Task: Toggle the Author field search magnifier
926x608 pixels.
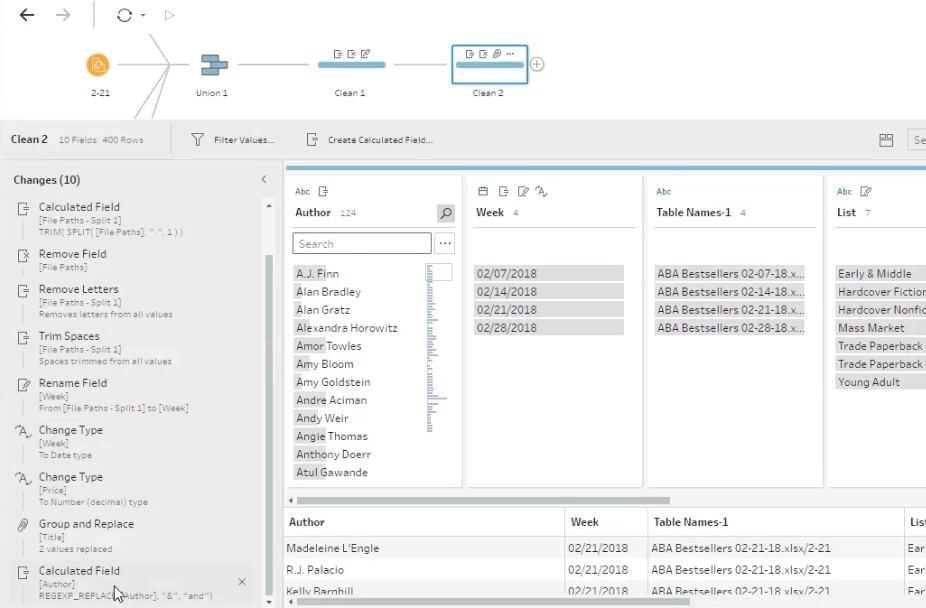Action: pyautogui.click(x=446, y=213)
